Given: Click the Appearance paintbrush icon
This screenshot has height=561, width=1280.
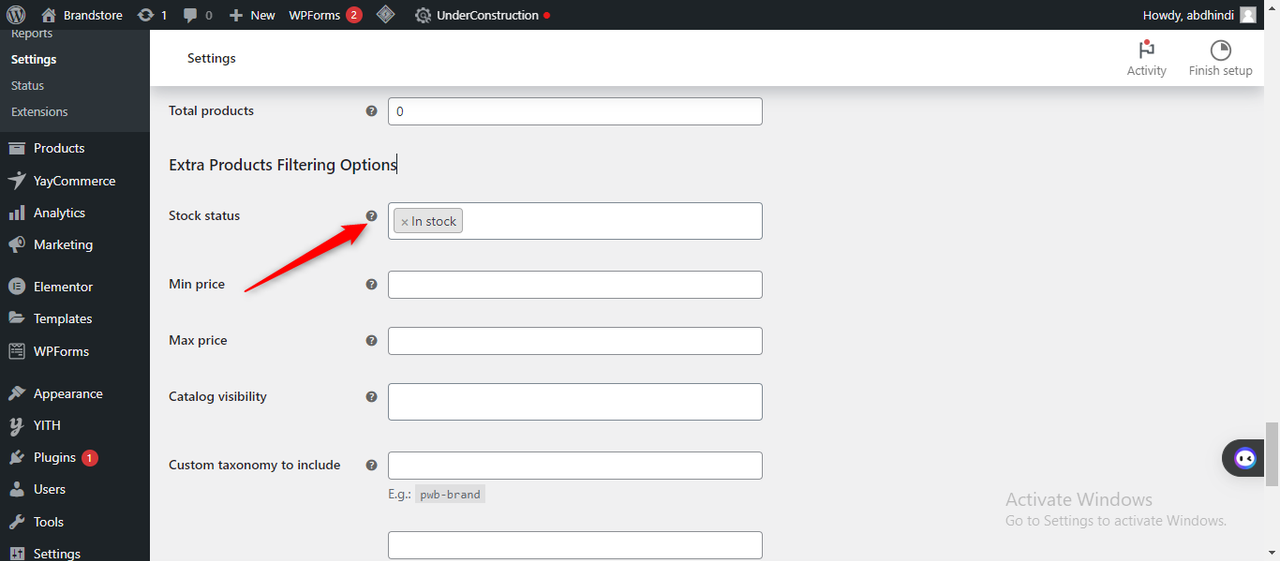Looking at the screenshot, I should click(x=16, y=394).
